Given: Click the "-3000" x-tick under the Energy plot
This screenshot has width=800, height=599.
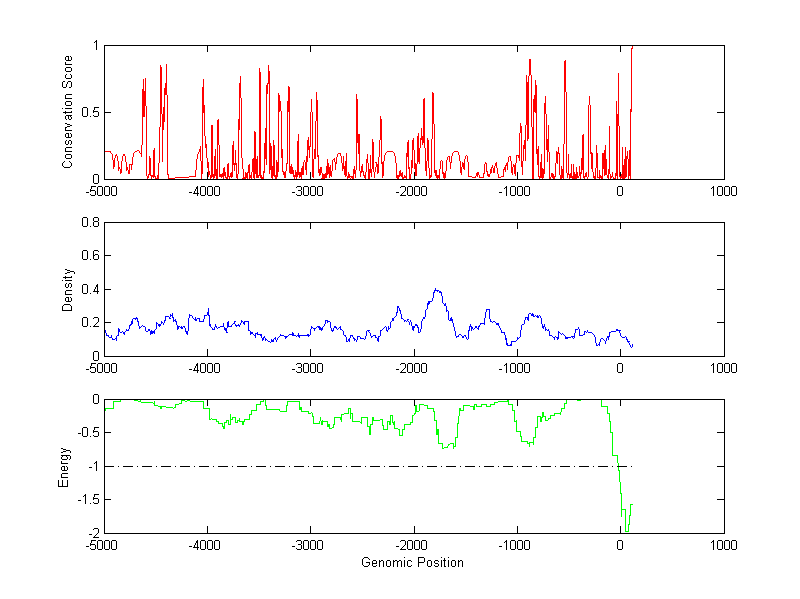Looking at the screenshot, I should (309, 545).
